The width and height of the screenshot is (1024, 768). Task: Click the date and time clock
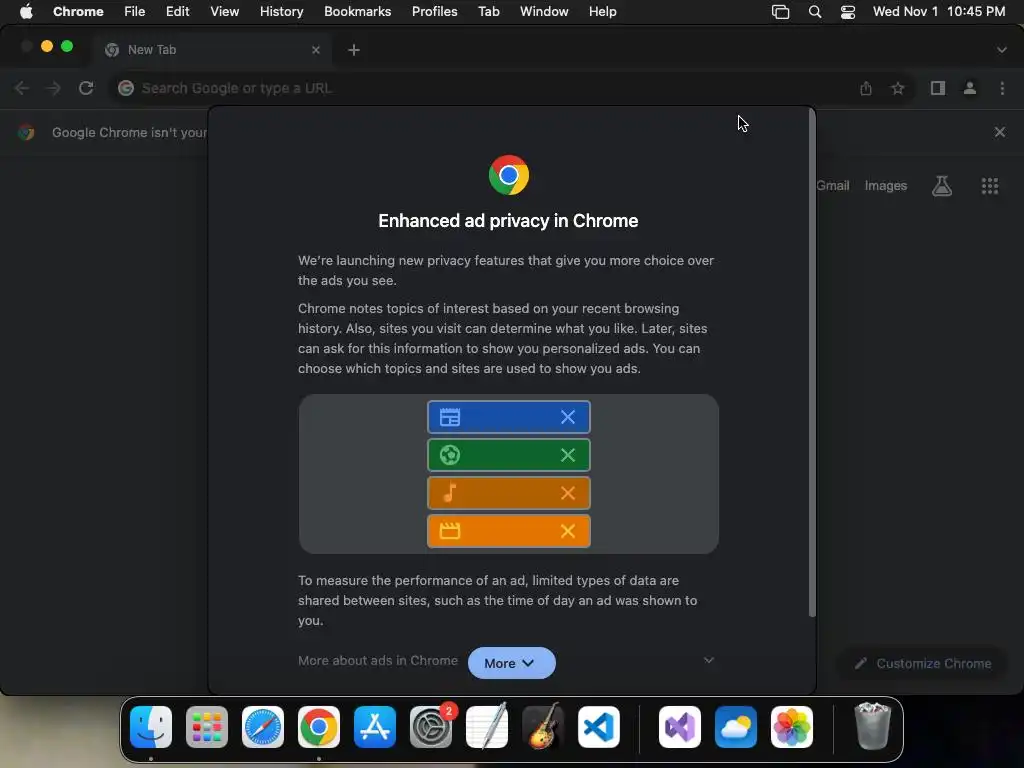(x=939, y=12)
